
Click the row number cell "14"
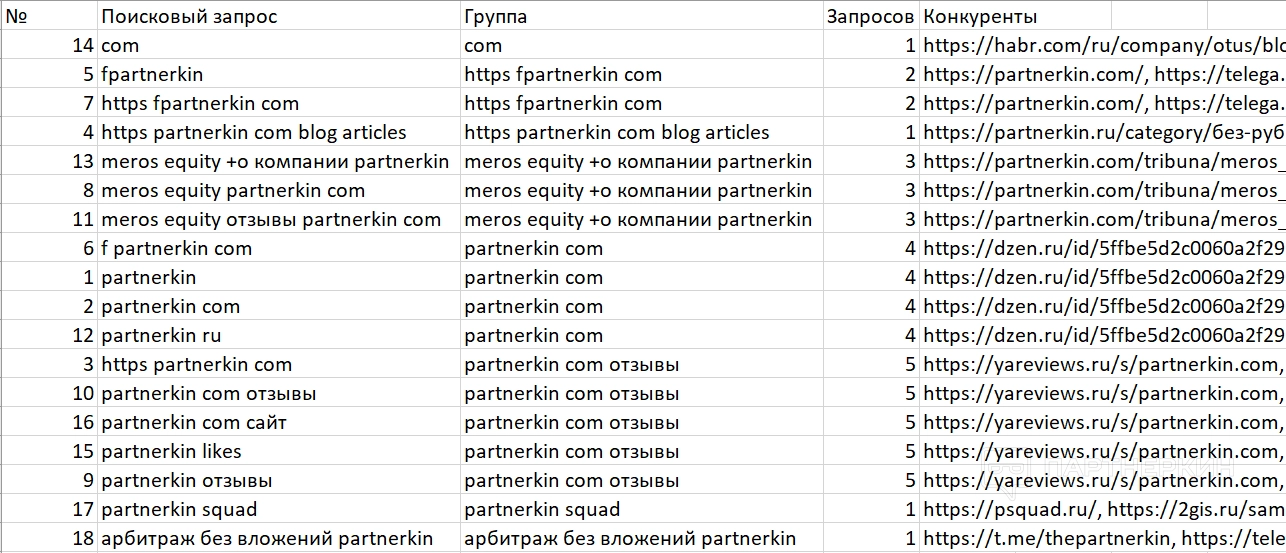point(83,45)
